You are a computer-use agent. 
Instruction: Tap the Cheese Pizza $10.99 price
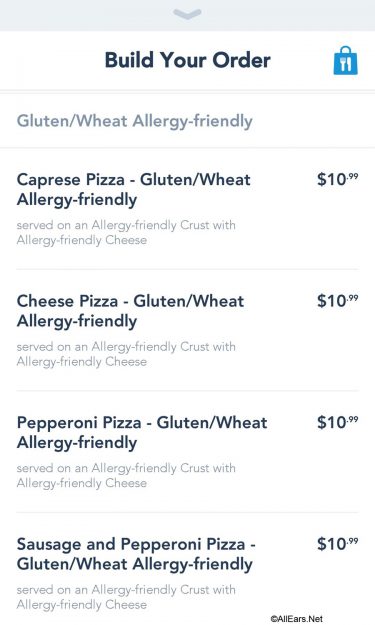click(x=338, y=301)
